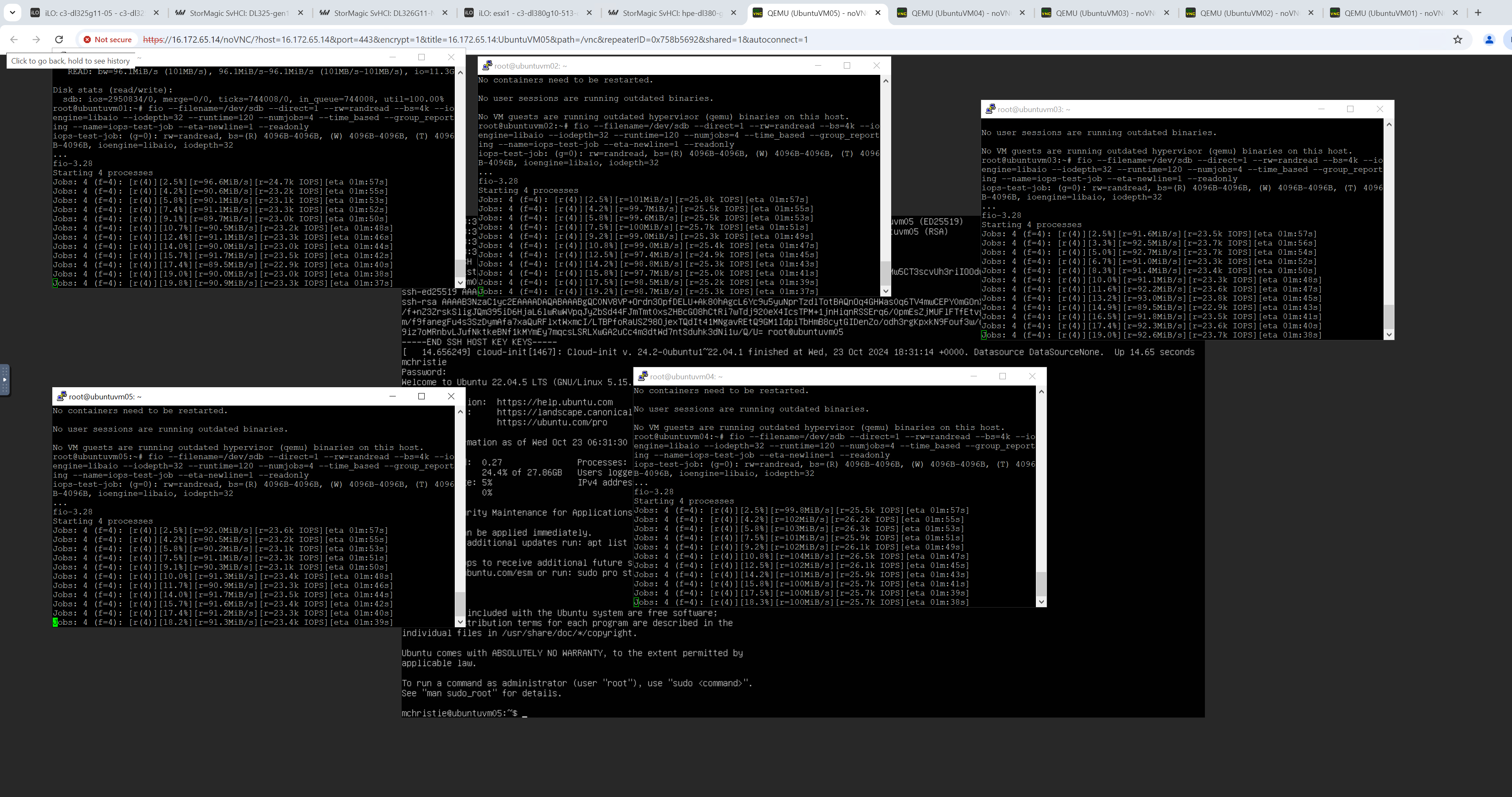Maximize the root@ubuntuvm03 window
1512x797 pixels.
coord(1351,109)
